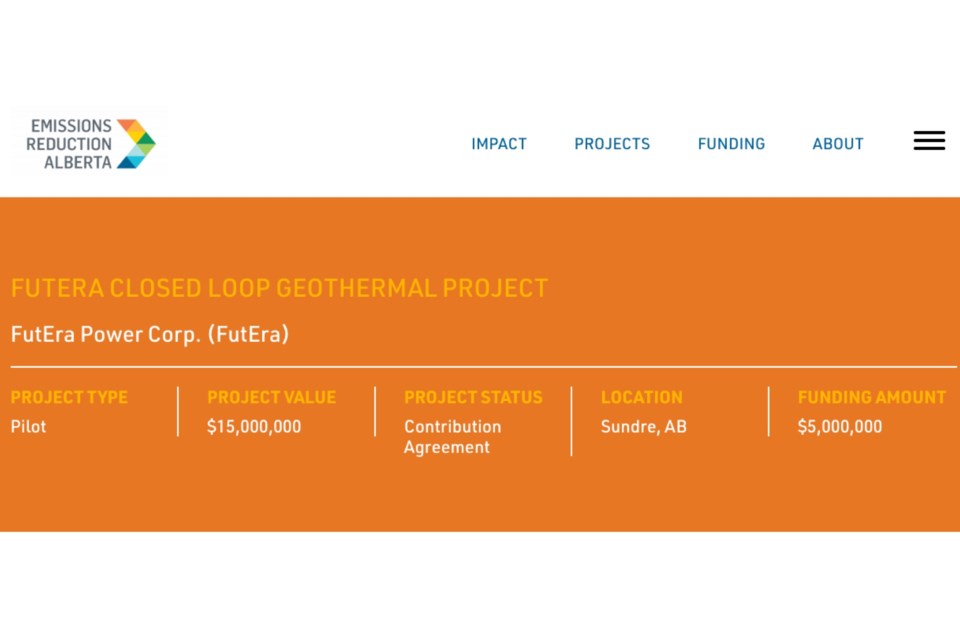Open the hamburger menu icon
This screenshot has width=960, height=640.
coord(929,141)
